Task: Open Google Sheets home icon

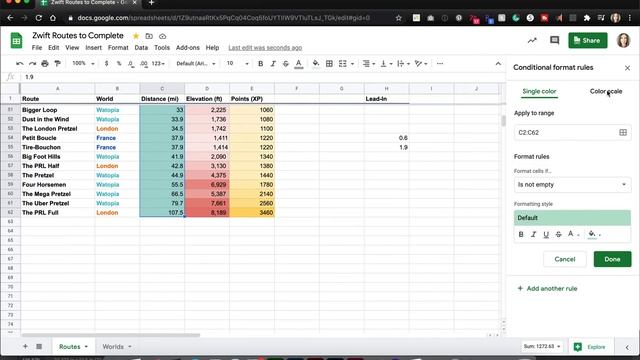Action: (16, 41)
